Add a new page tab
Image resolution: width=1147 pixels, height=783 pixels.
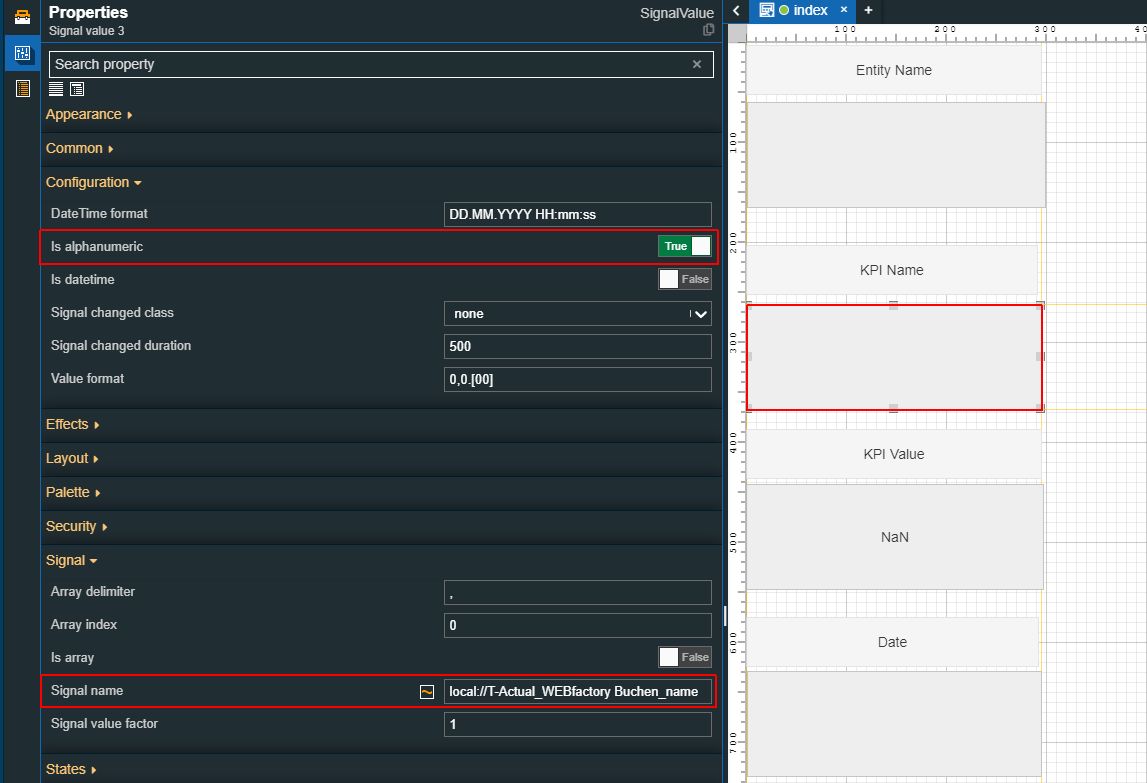[x=868, y=10]
